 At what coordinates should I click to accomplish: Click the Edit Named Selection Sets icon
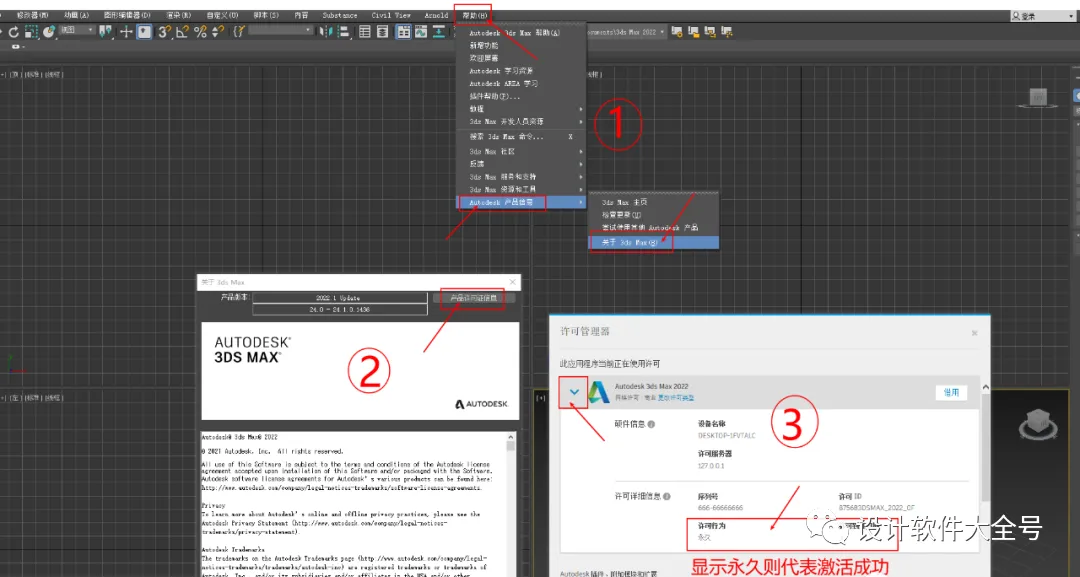pyautogui.click(x=239, y=32)
